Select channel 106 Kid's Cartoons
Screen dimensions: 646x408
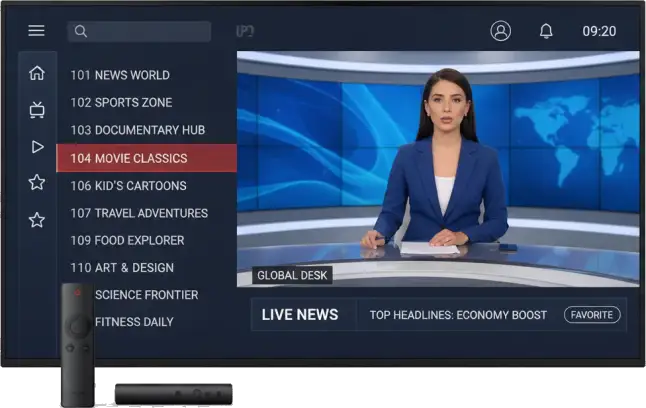point(128,185)
